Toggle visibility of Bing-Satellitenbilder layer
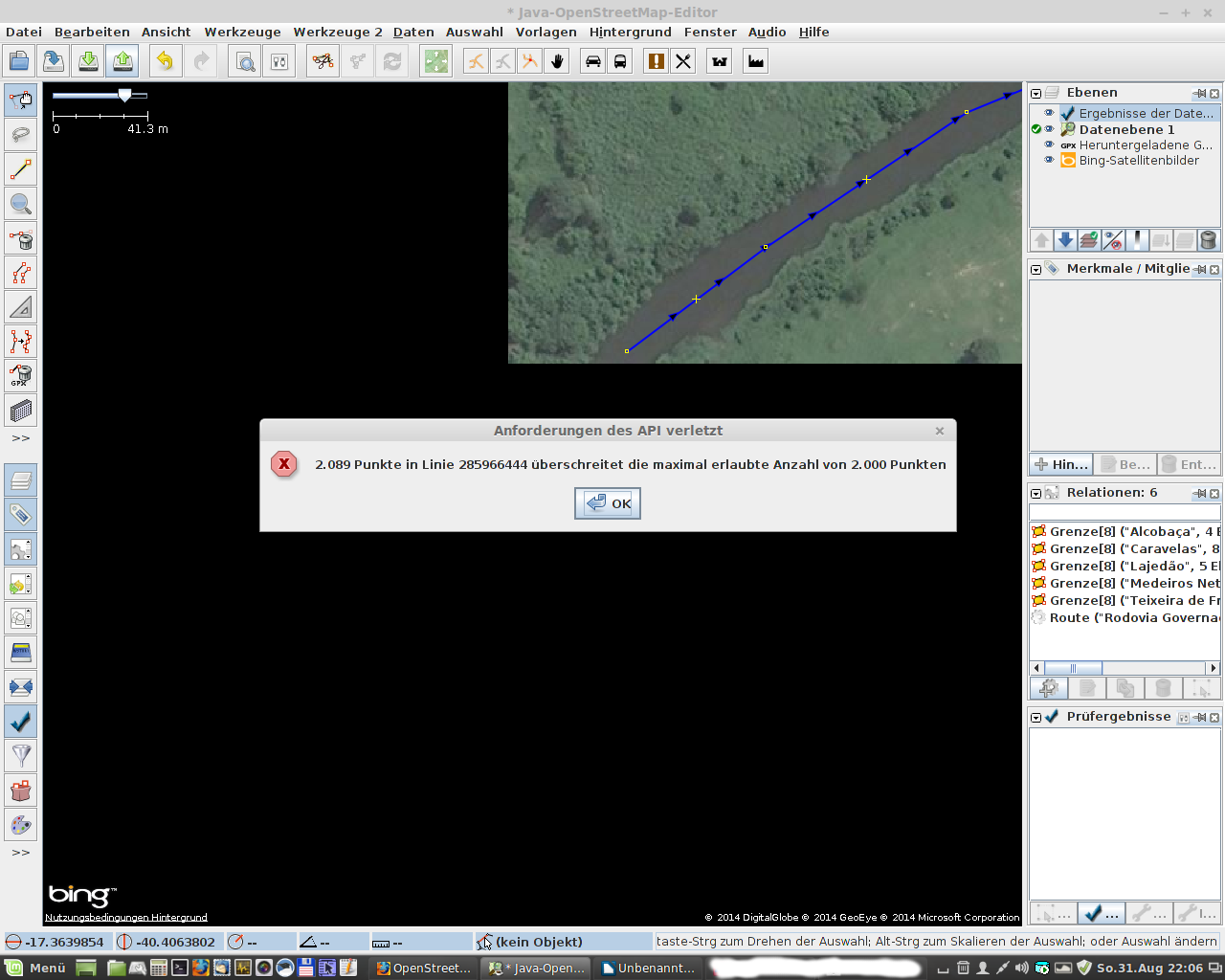Image resolution: width=1225 pixels, height=980 pixels. tap(1049, 160)
